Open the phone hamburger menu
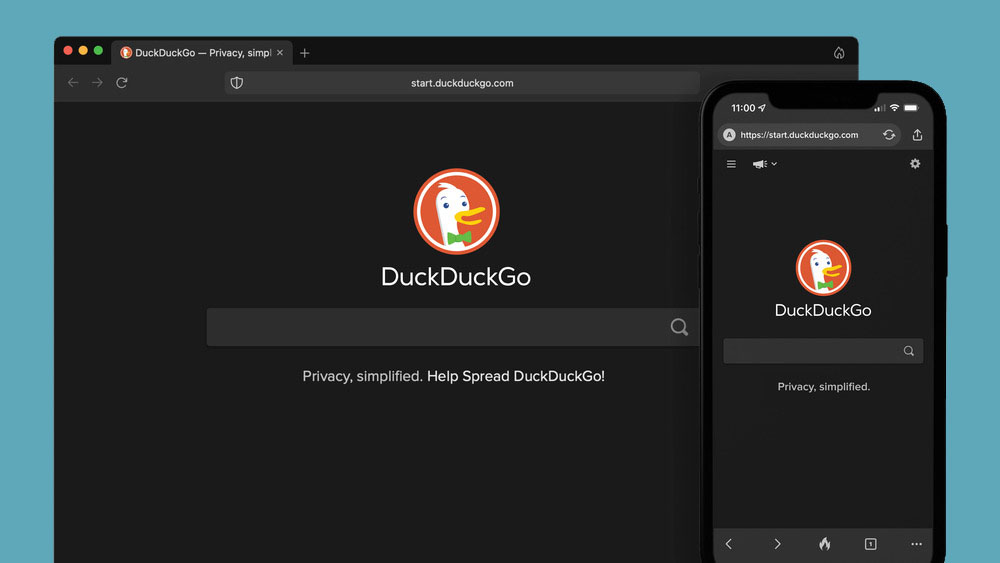 (732, 164)
